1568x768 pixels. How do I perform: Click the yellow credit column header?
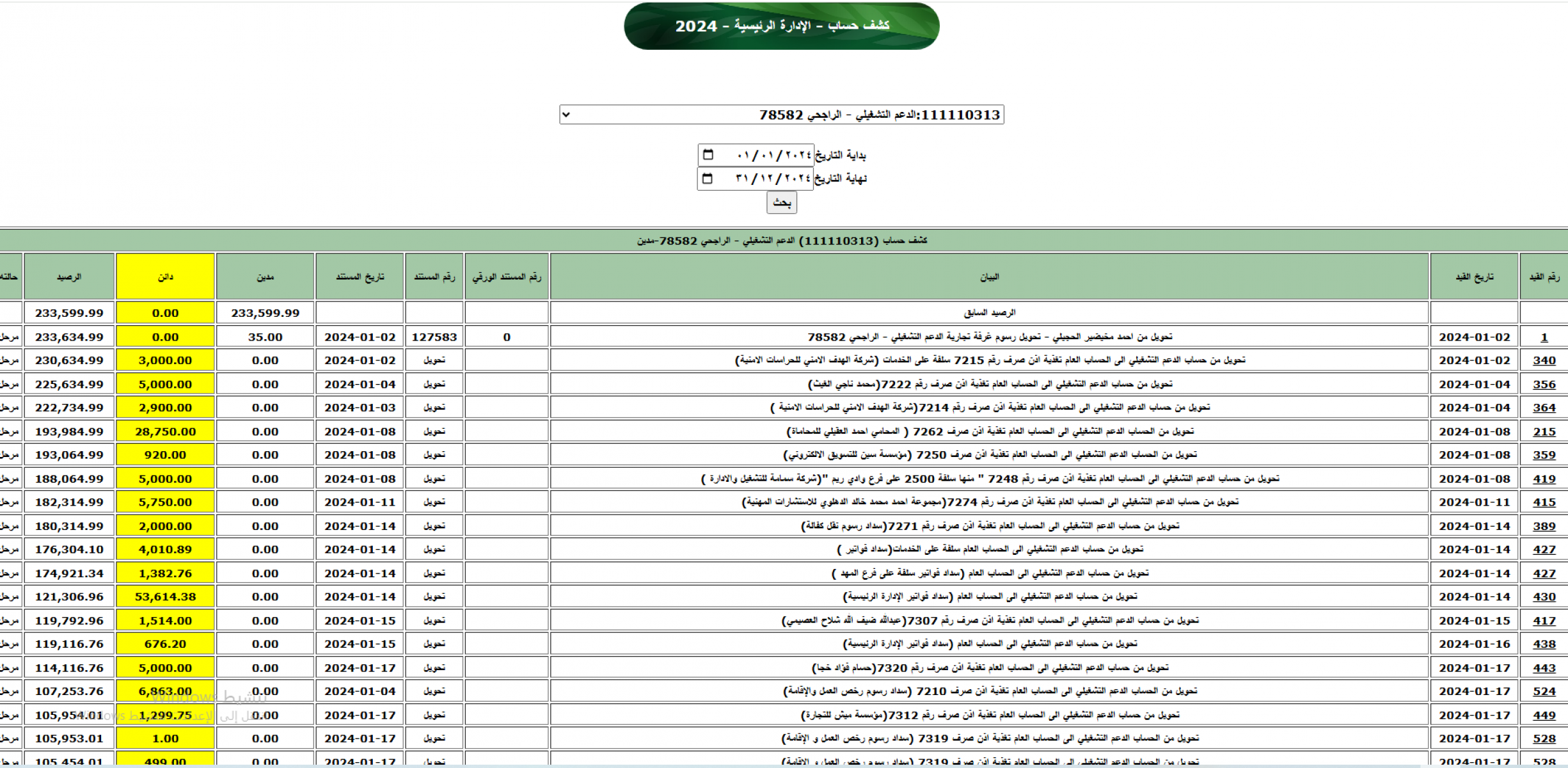click(x=165, y=276)
